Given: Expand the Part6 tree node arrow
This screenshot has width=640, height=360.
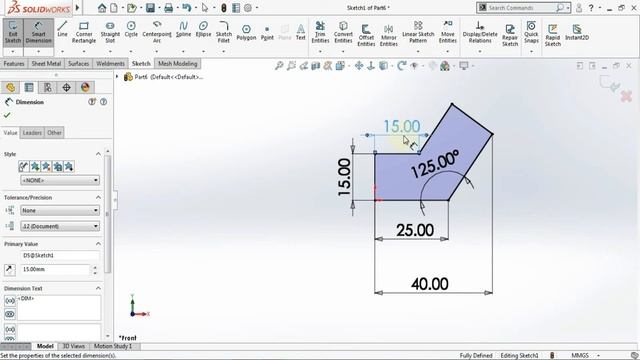Looking at the screenshot, I should pyautogui.click(x=117, y=76).
